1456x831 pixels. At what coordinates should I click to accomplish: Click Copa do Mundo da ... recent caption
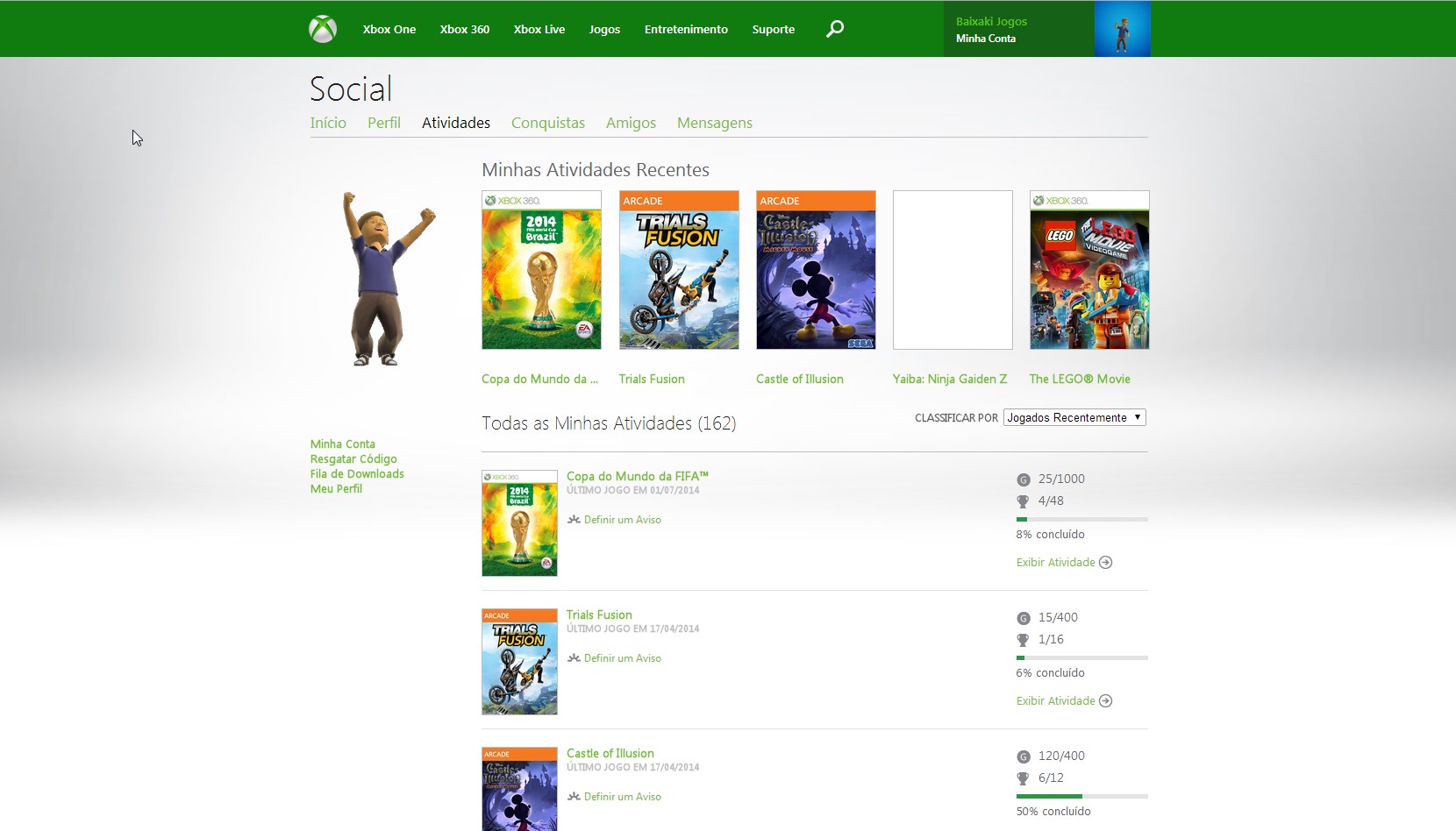(x=539, y=379)
